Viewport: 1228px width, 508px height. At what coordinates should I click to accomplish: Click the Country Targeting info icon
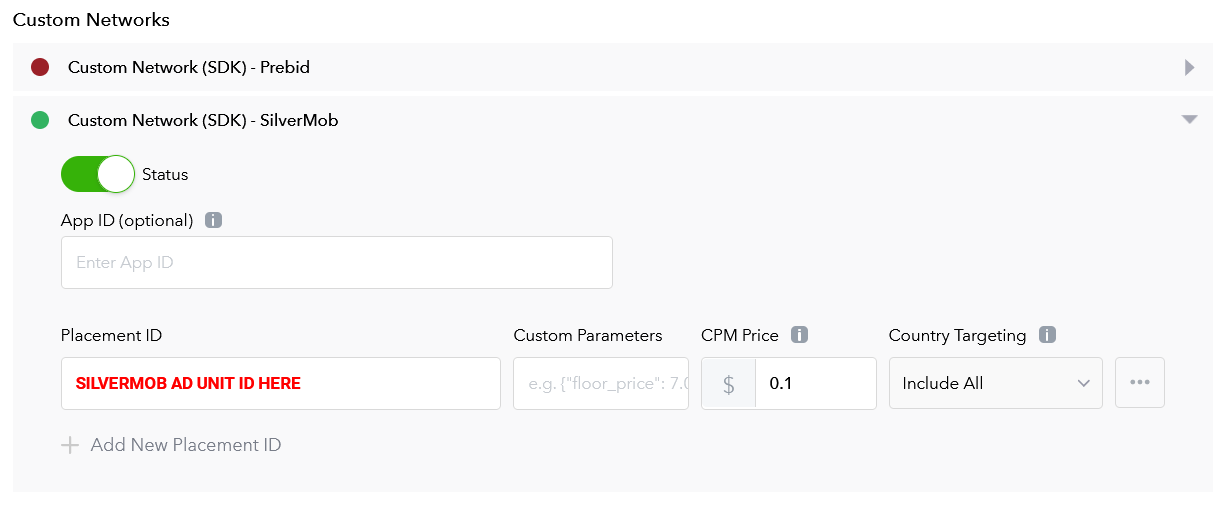pos(1047,336)
